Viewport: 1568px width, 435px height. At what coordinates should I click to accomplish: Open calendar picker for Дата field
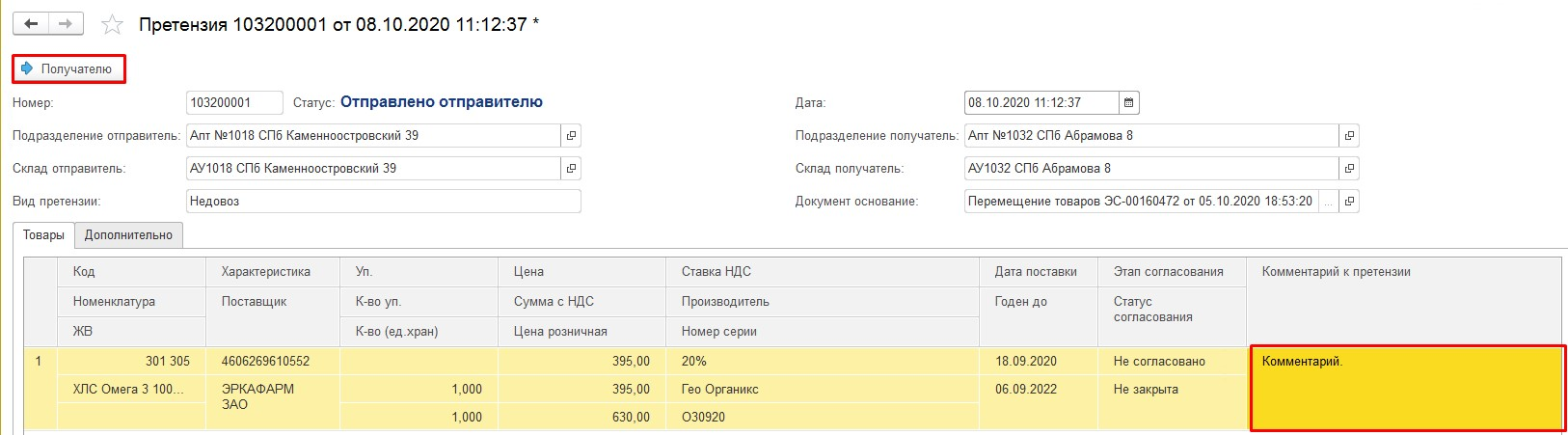(x=1129, y=103)
